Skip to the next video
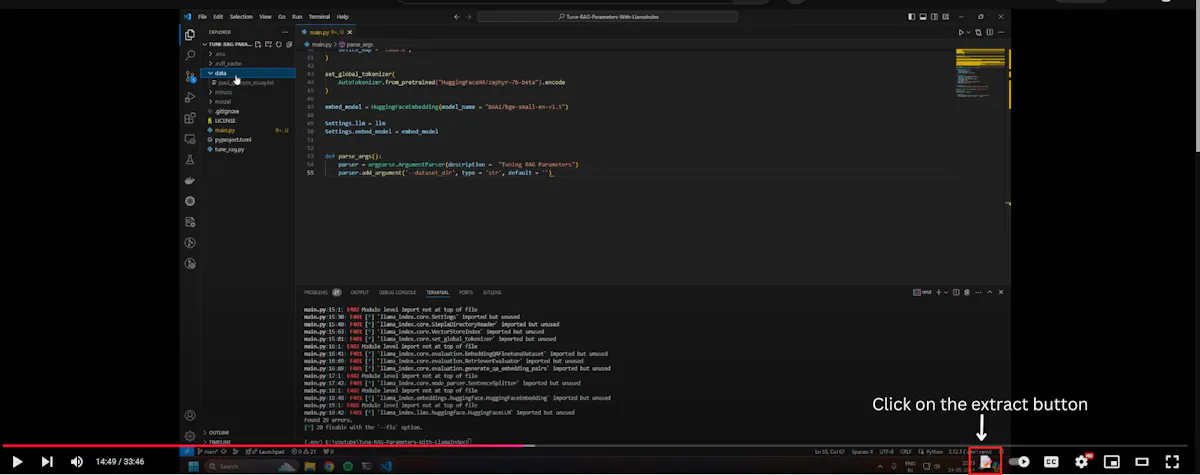Viewport: 1200px width, 475px height. click(47, 461)
